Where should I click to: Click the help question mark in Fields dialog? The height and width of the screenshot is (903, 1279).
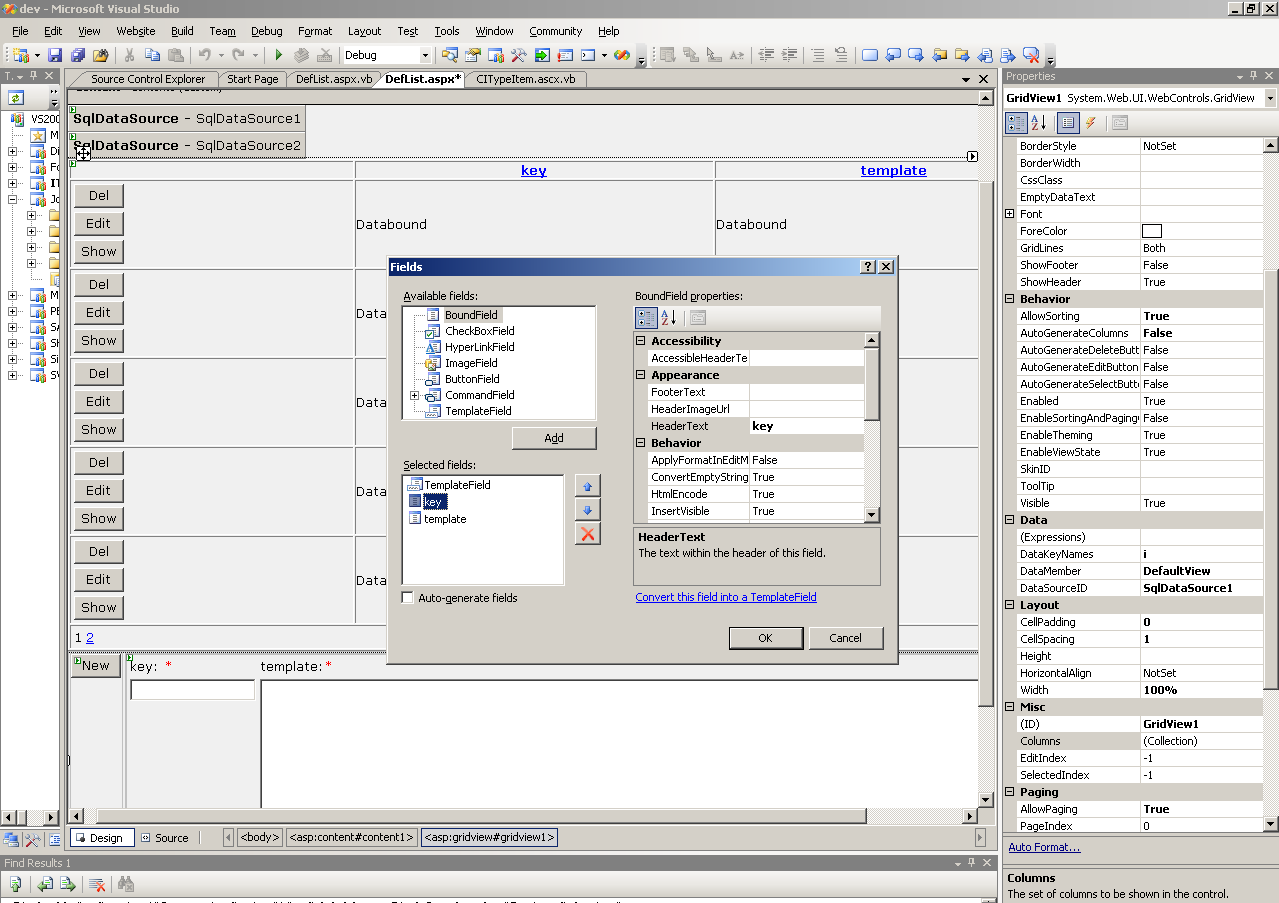867,267
